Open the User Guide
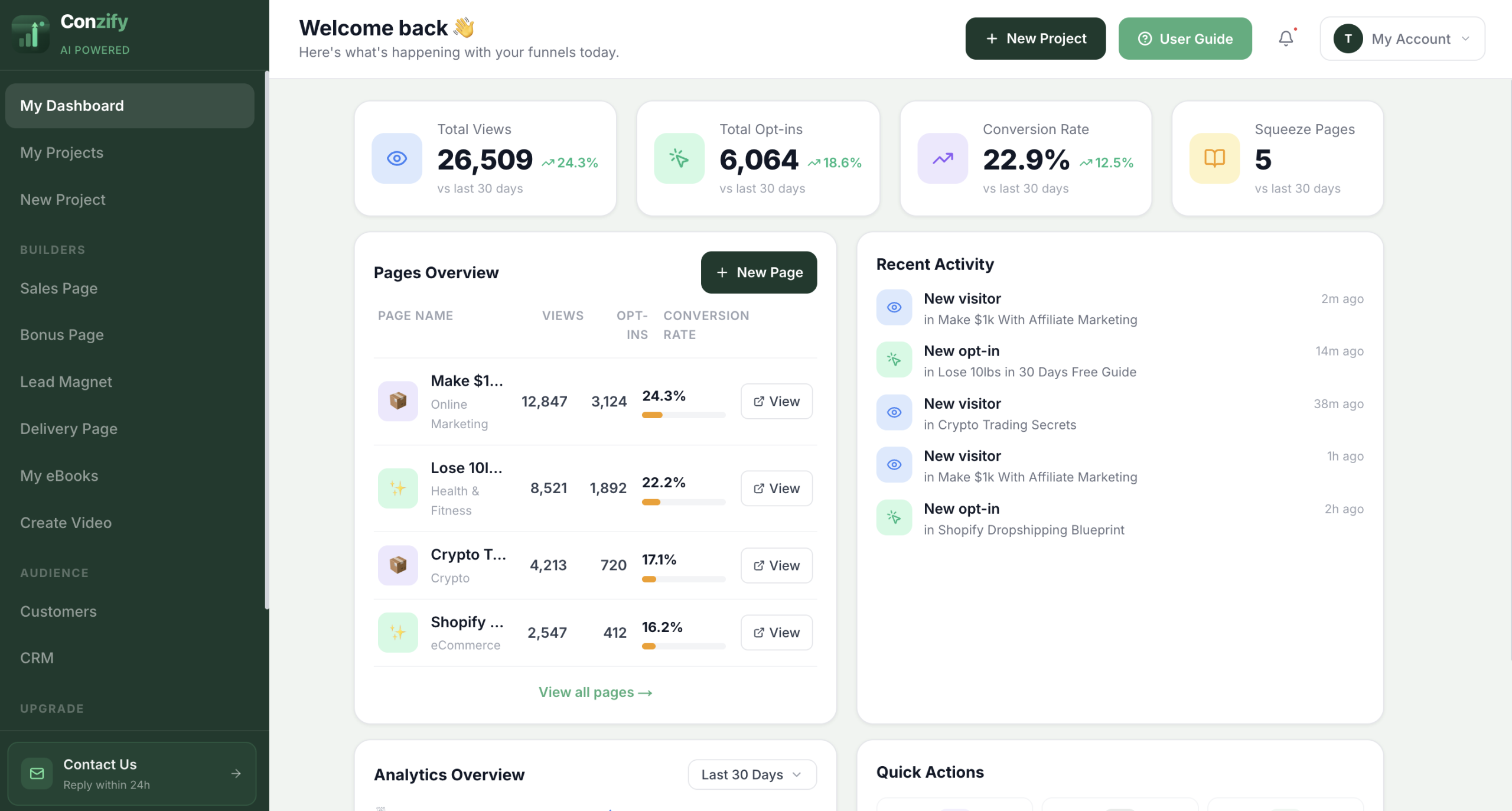This screenshot has height=811, width=1512. [x=1185, y=38]
